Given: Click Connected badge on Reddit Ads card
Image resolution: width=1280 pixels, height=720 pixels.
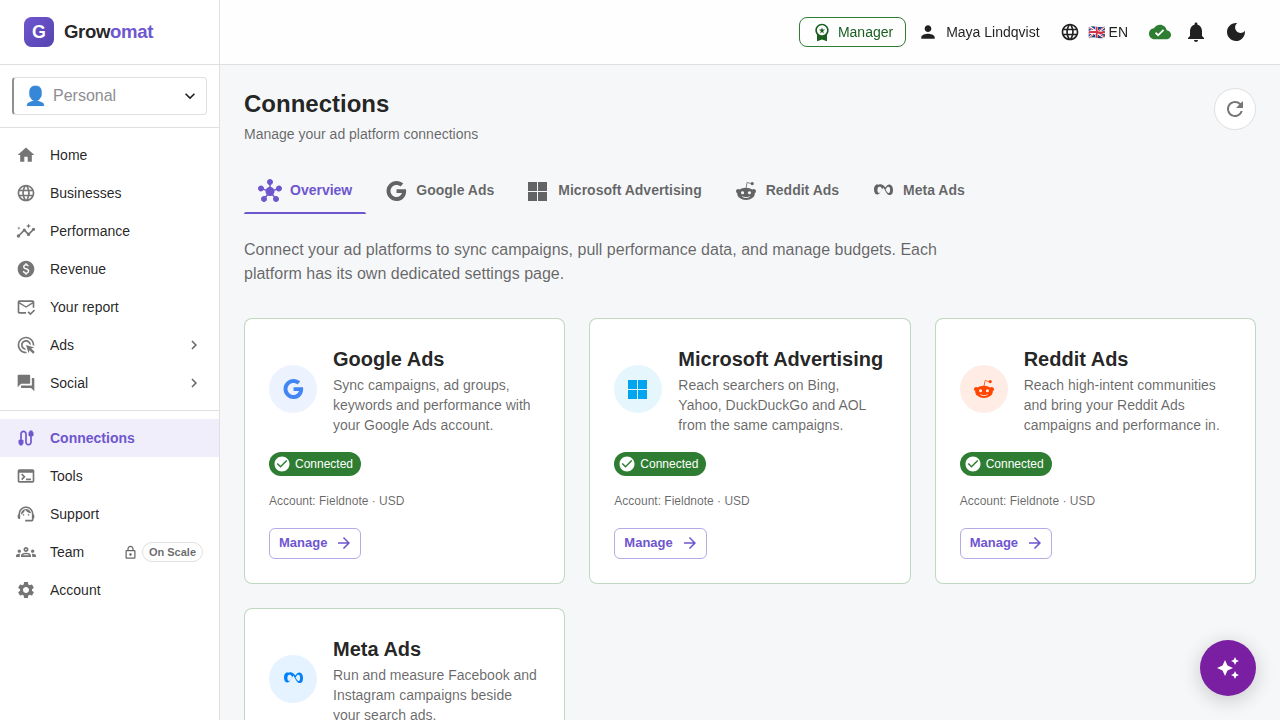Looking at the screenshot, I should pyautogui.click(x=1006, y=464).
